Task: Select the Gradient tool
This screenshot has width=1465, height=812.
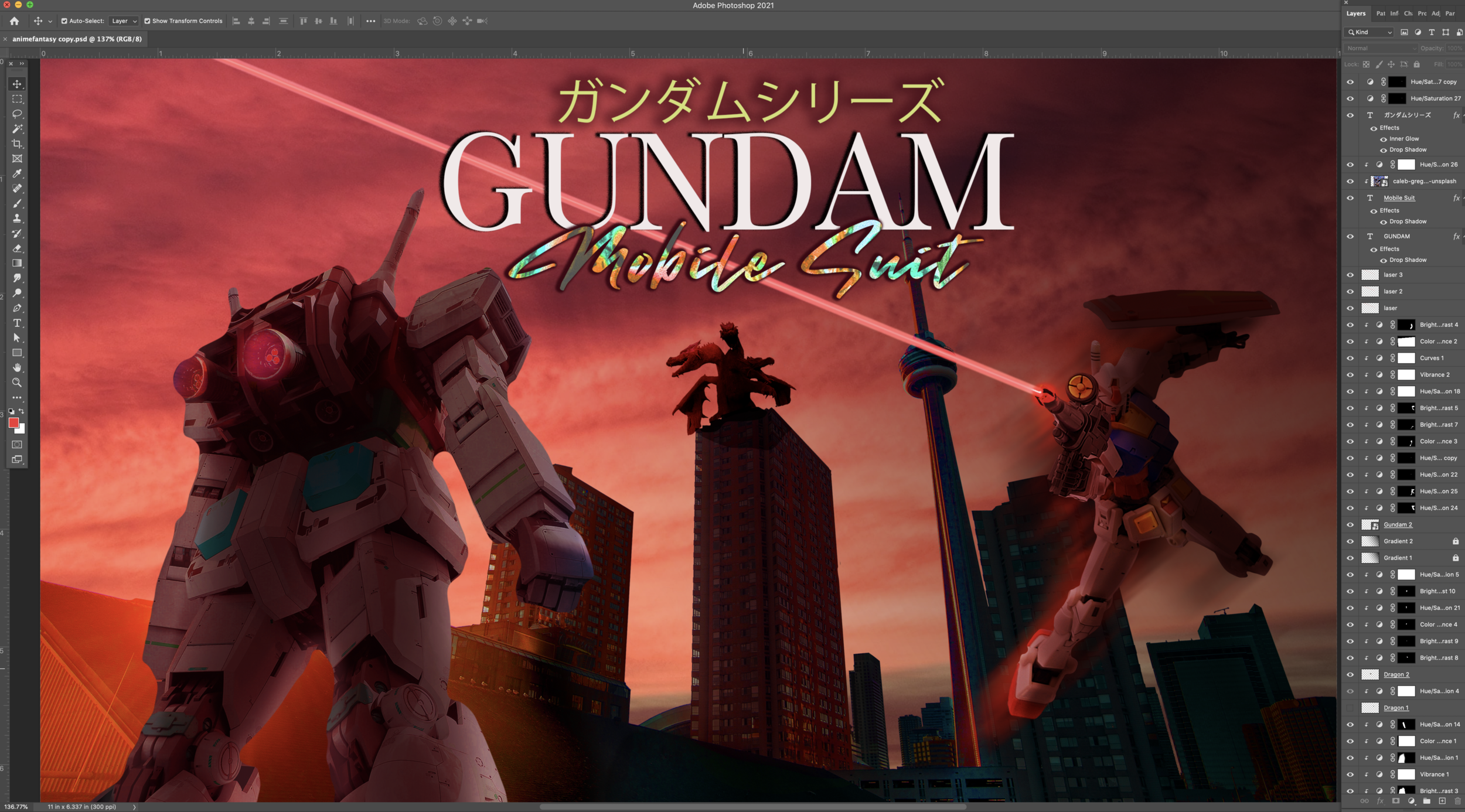Action: click(17, 263)
